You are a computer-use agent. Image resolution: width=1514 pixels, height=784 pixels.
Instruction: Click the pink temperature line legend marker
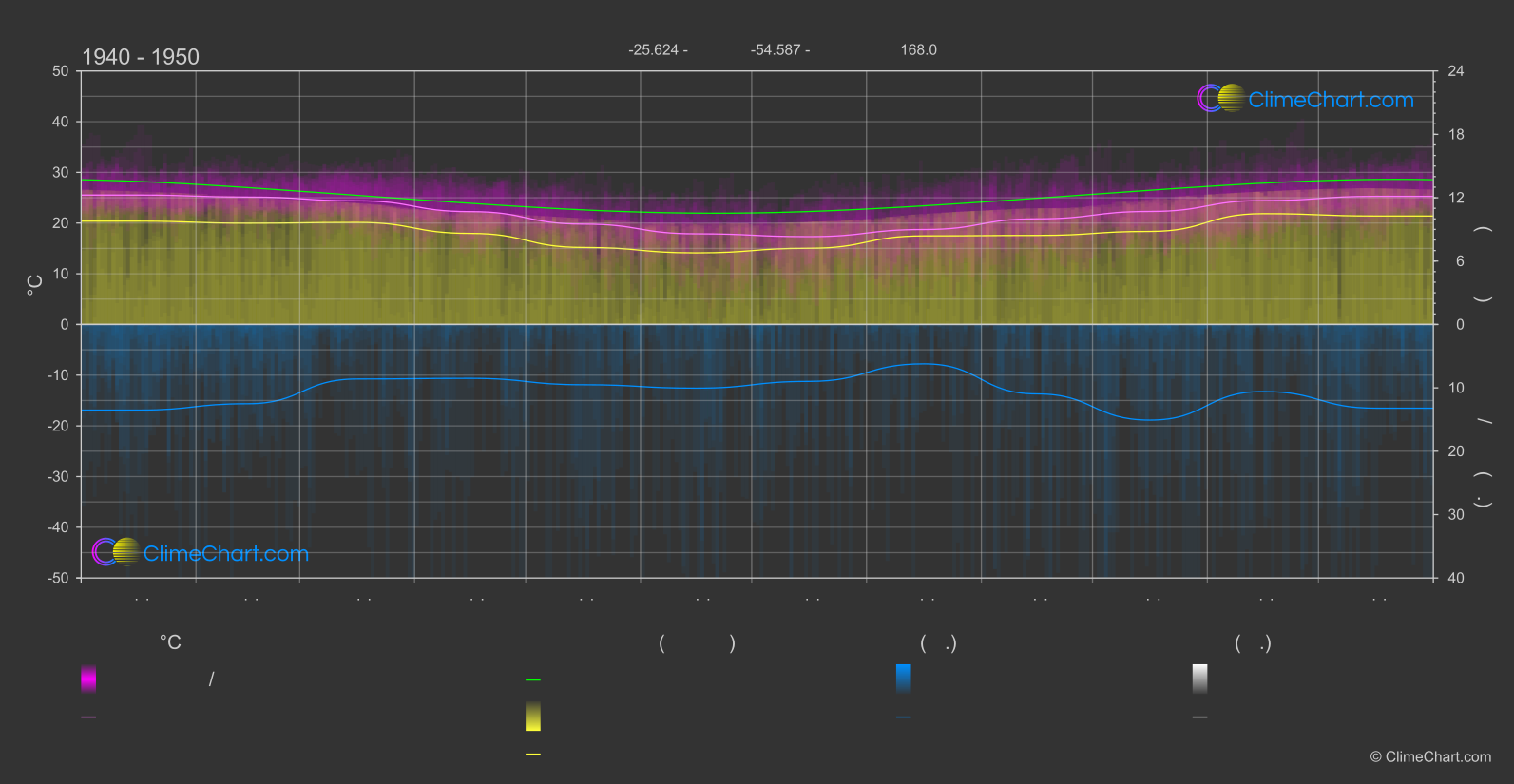[x=88, y=717]
